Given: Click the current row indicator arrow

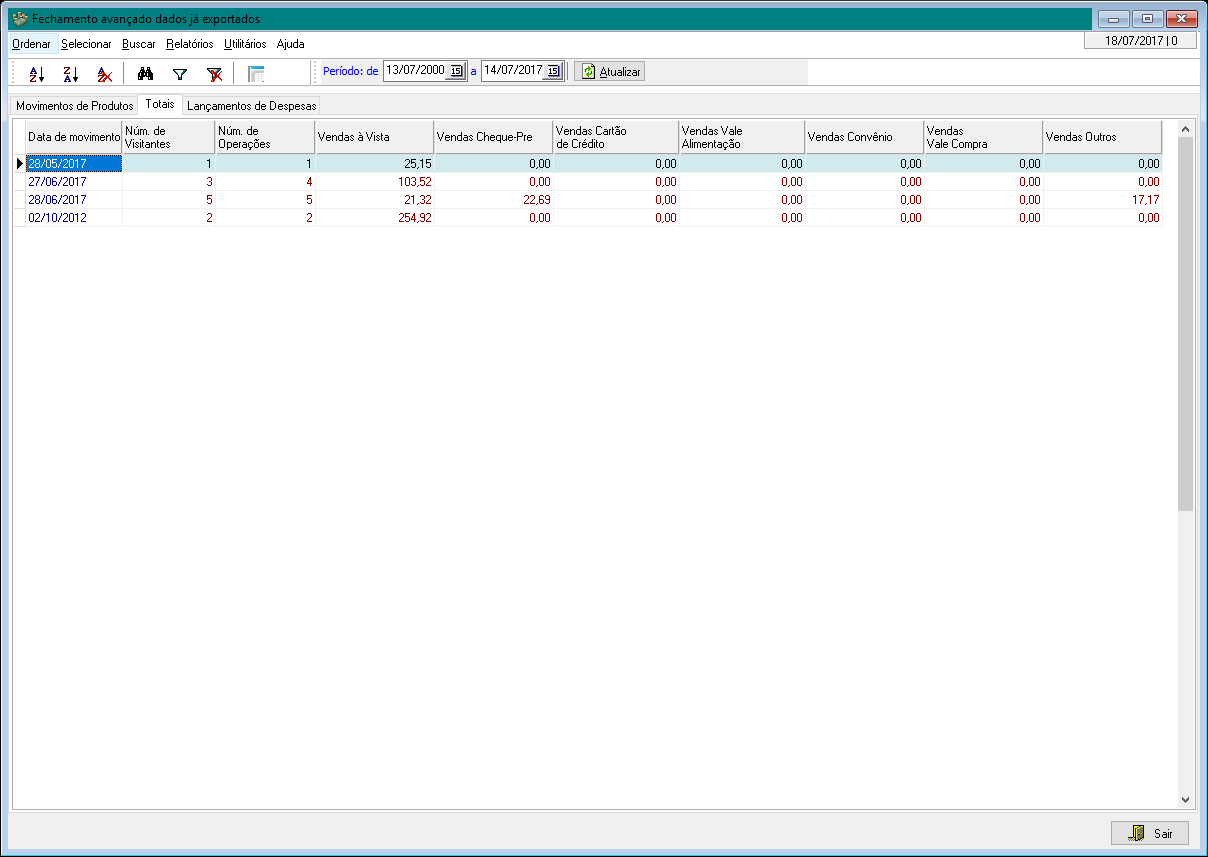Looking at the screenshot, I should click(19, 164).
